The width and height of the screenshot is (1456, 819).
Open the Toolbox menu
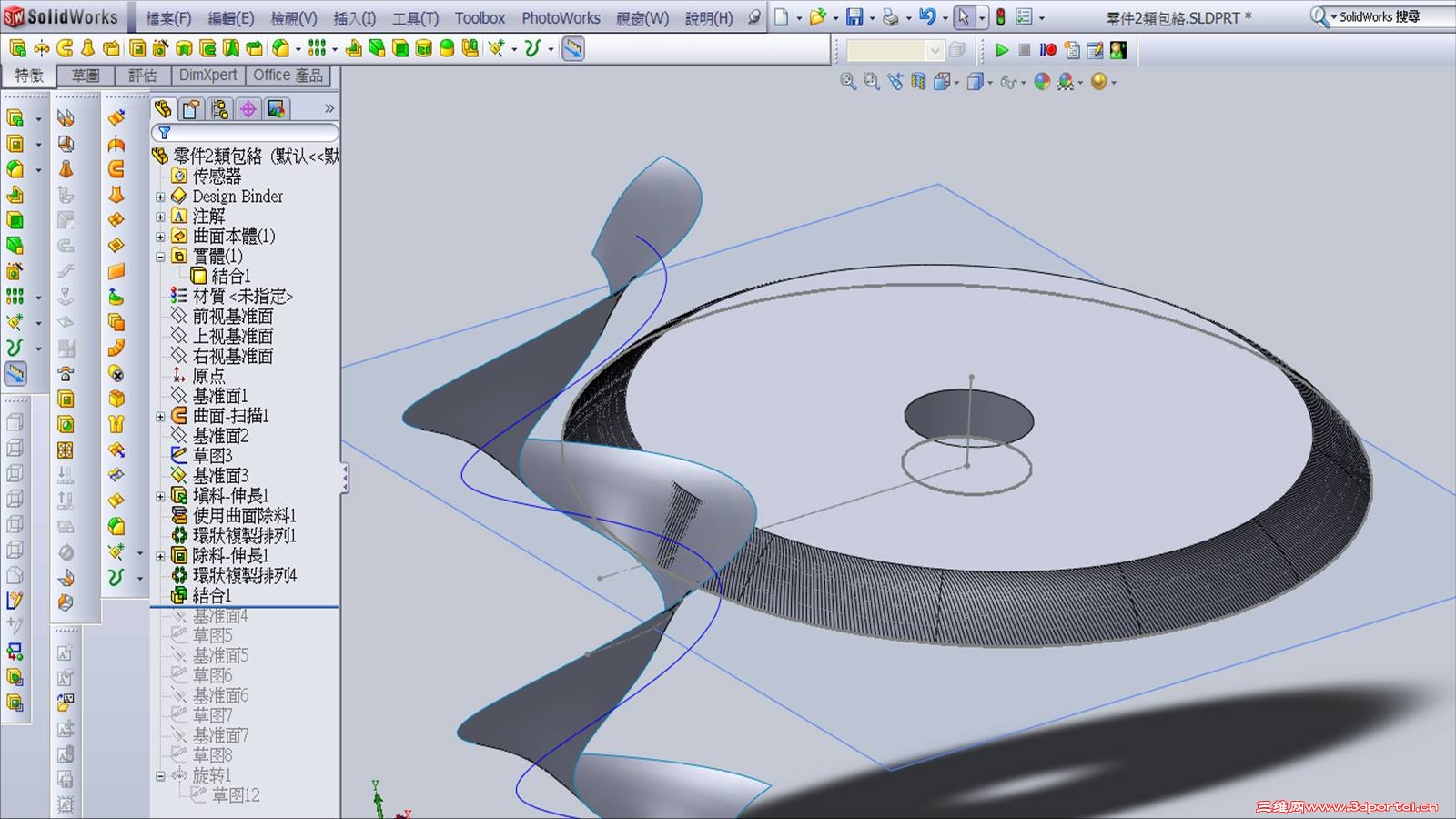click(480, 18)
